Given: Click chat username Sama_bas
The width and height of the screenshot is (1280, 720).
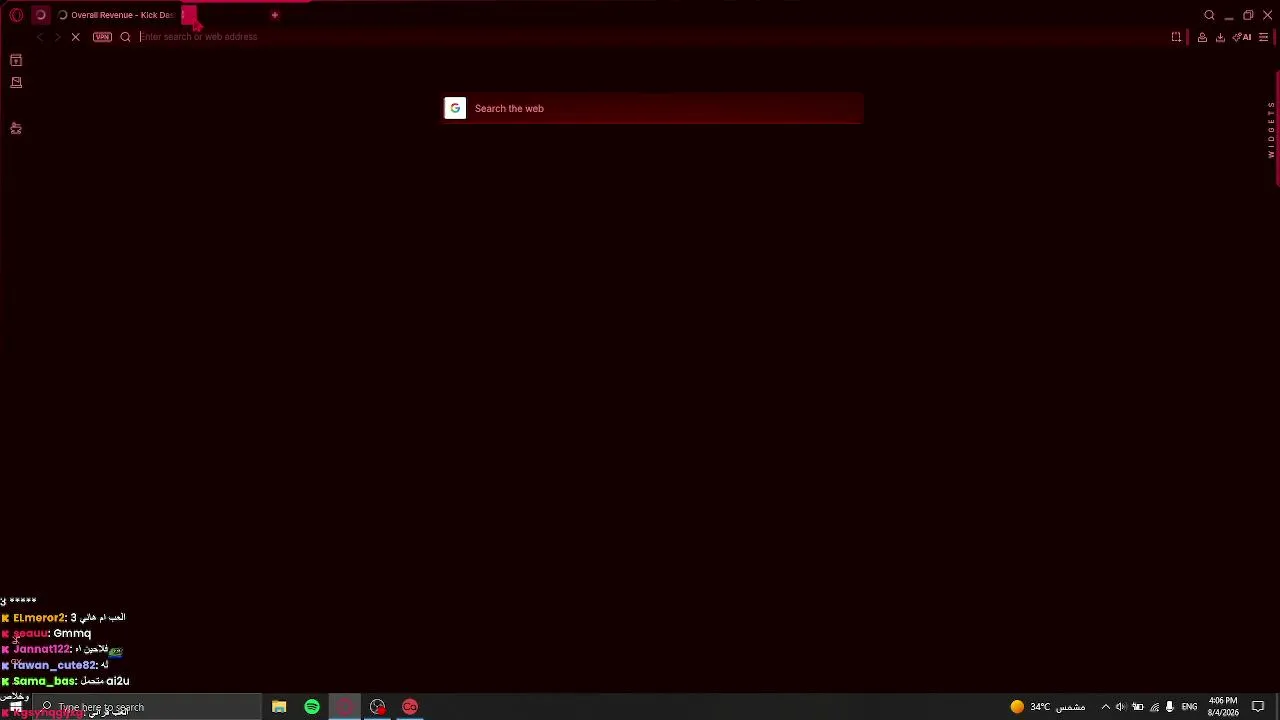Looking at the screenshot, I should pos(44,682).
